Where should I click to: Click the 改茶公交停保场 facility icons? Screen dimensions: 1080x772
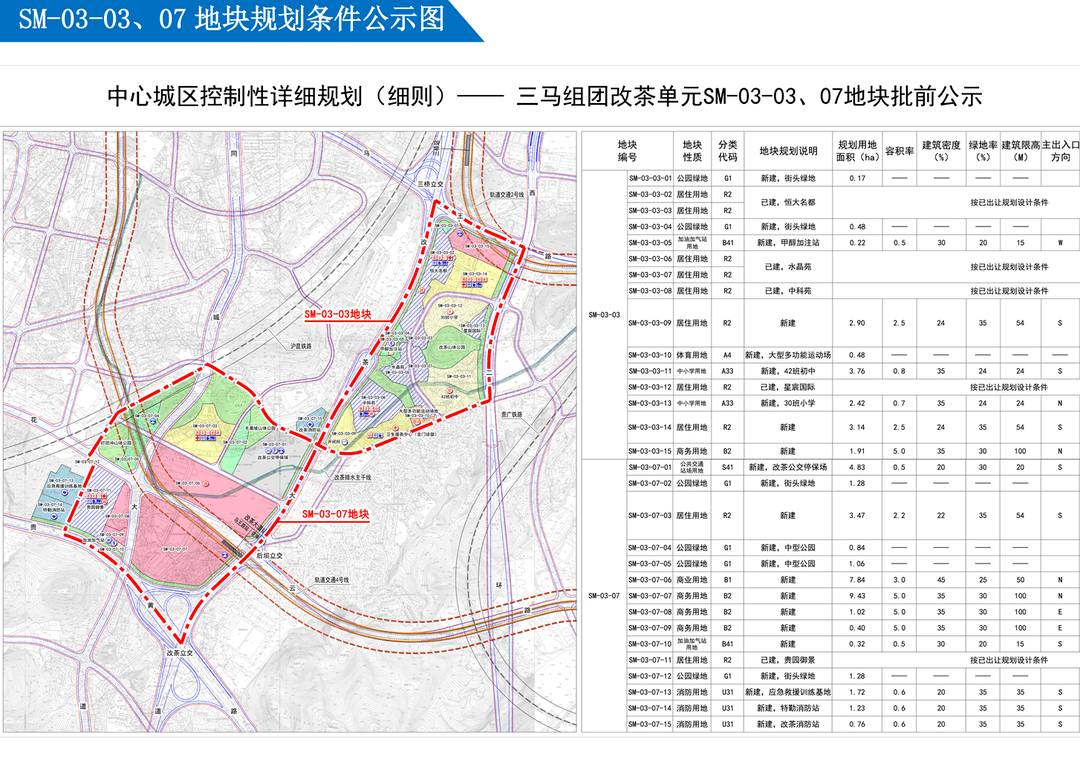(x=275, y=450)
